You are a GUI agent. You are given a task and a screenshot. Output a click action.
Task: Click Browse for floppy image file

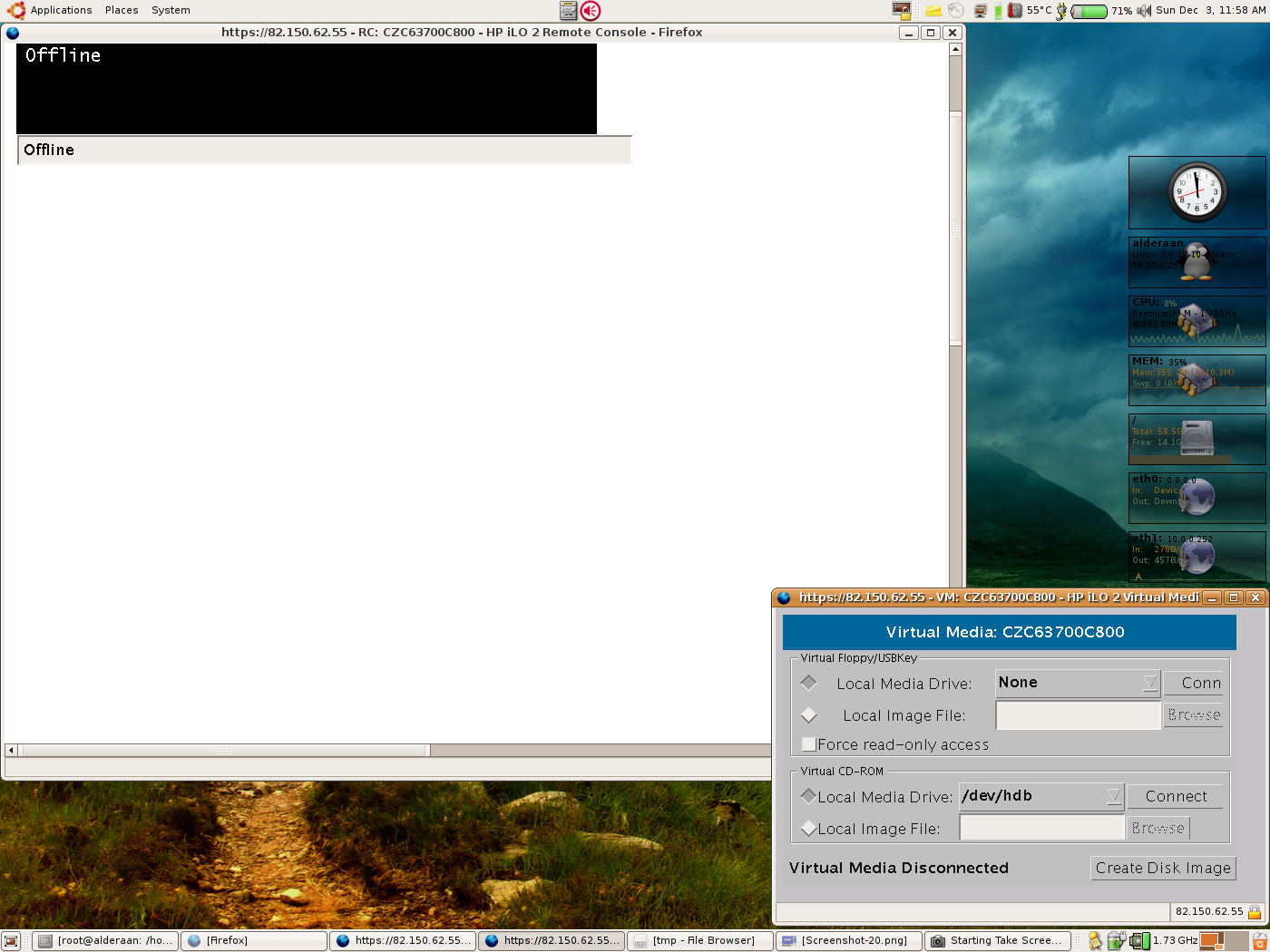(1193, 714)
